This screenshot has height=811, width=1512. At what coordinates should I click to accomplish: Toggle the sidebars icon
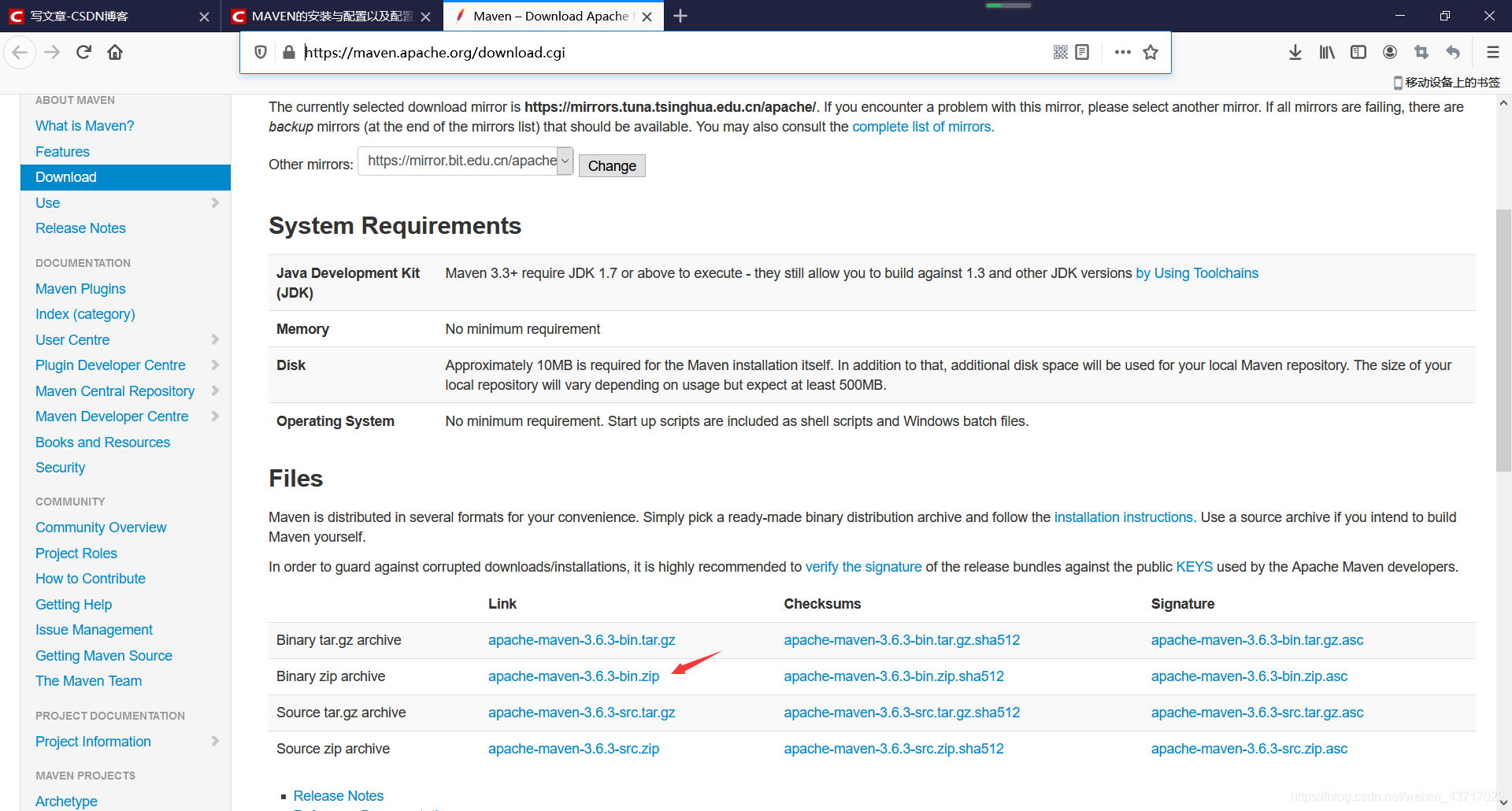[1358, 53]
